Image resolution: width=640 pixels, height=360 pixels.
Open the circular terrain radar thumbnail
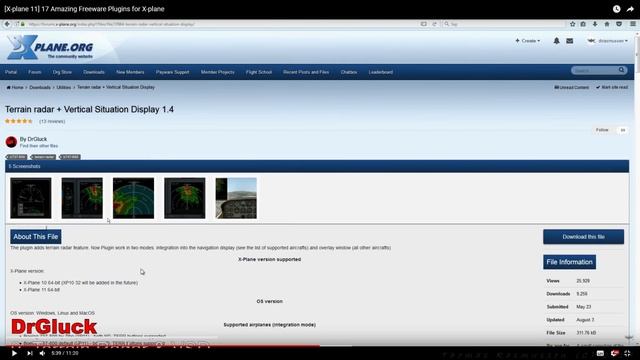click(133, 198)
